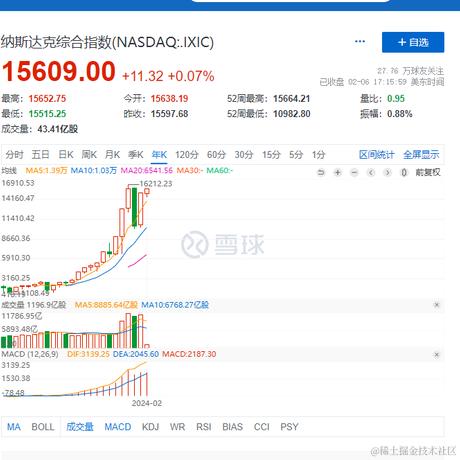Close the MACD indicator panel

tap(437, 354)
